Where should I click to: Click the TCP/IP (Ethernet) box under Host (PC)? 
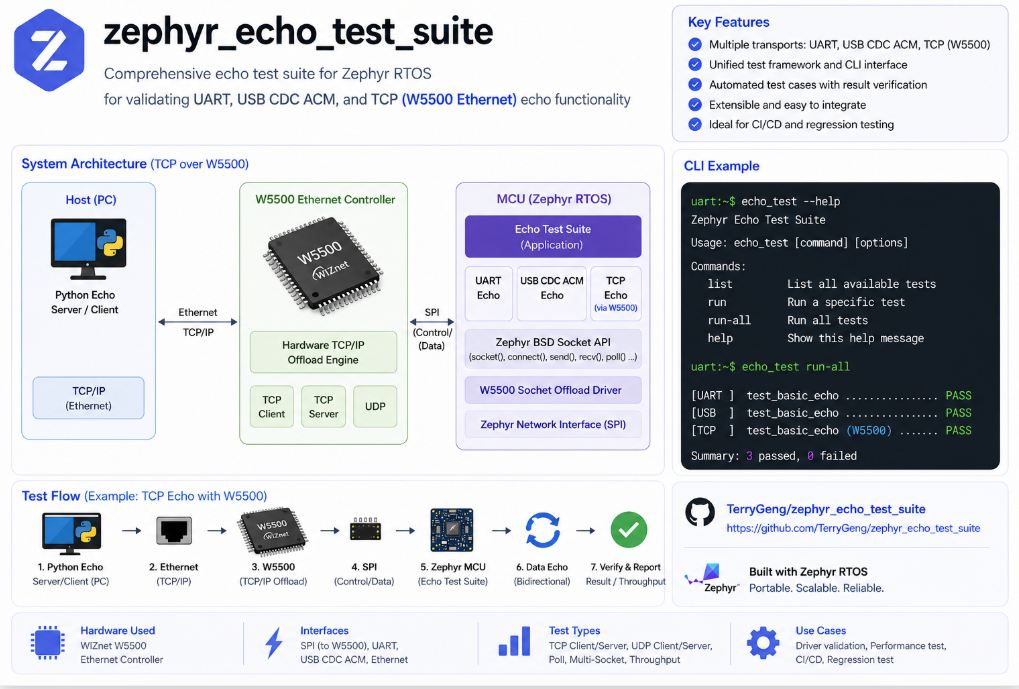click(x=88, y=398)
